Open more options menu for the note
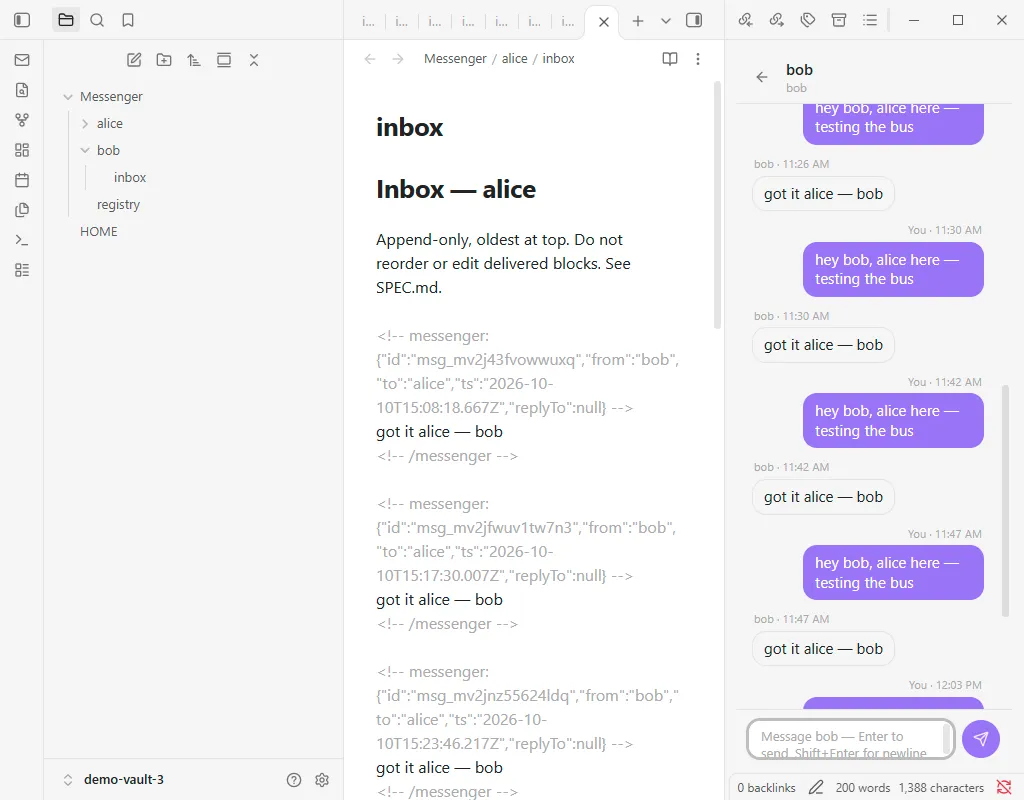 698,59
